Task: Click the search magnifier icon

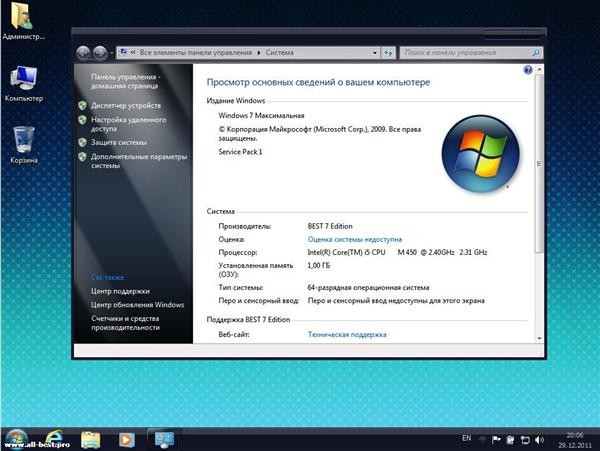Action: 536,53
